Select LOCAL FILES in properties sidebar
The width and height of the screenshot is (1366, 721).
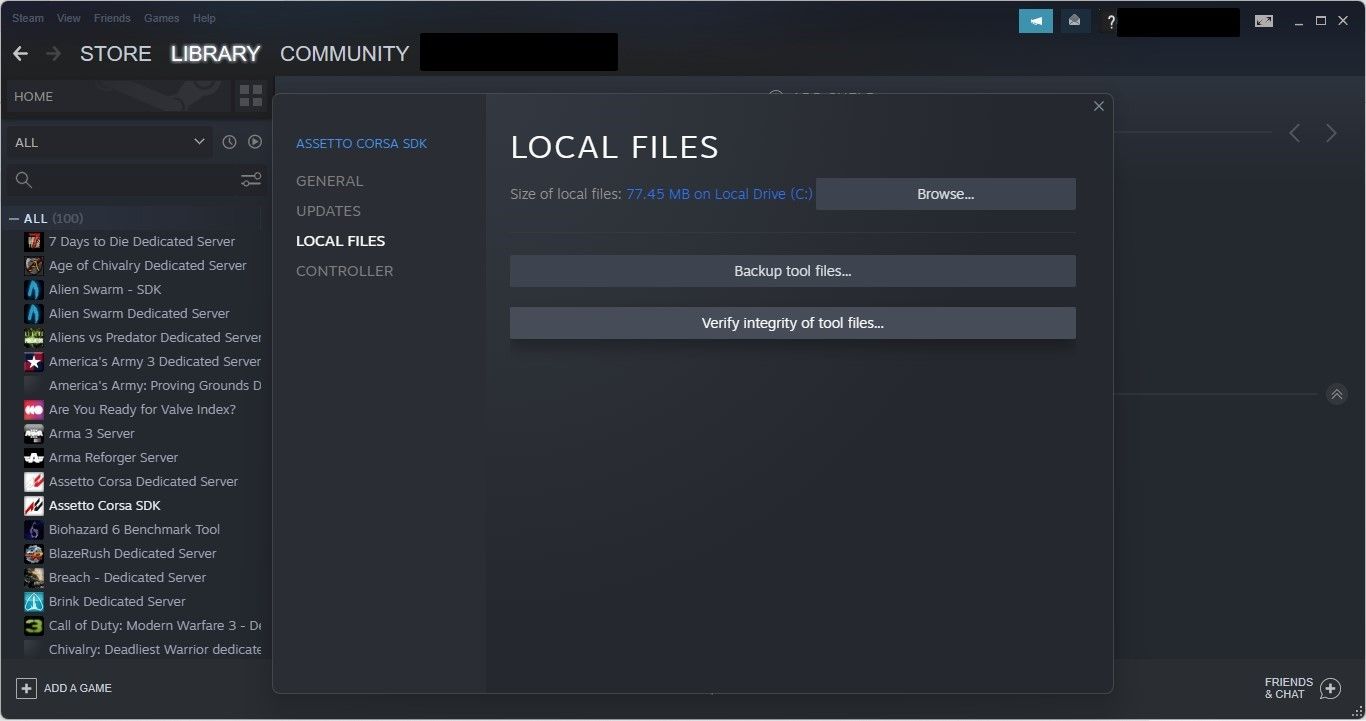pyautogui.click(x=341, y=241)
